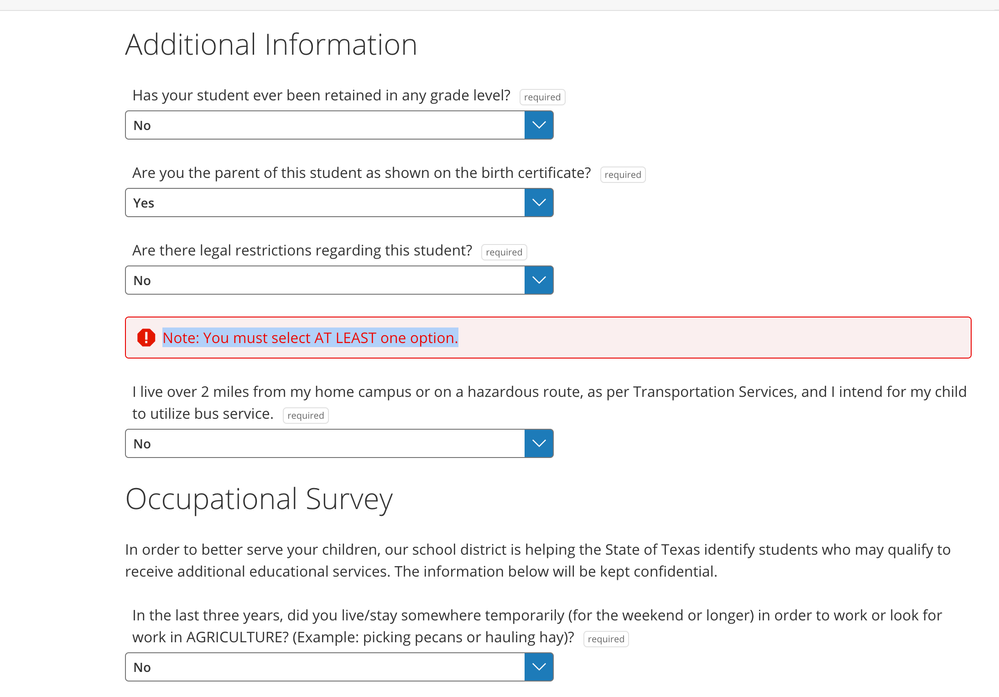Expand the agriculture work question select field
999x697 pixels.
click(x=325, y=667)
